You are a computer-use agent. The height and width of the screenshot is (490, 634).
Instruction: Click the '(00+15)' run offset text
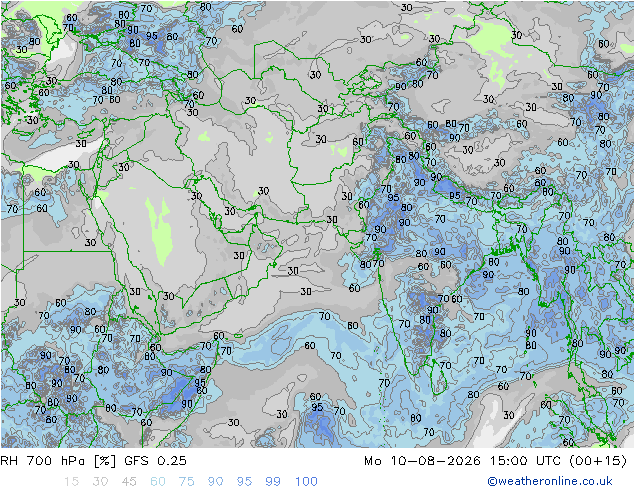tap(598, 461)
